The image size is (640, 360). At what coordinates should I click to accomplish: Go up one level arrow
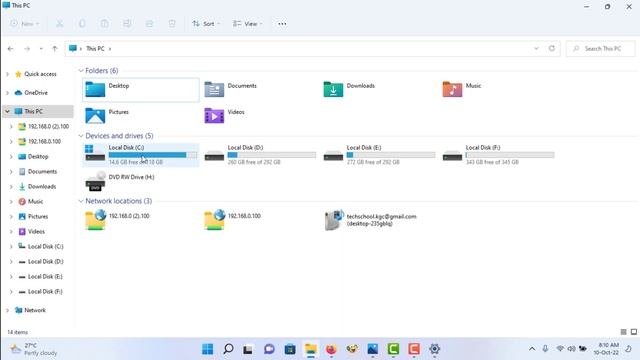(x=55, y=49)
